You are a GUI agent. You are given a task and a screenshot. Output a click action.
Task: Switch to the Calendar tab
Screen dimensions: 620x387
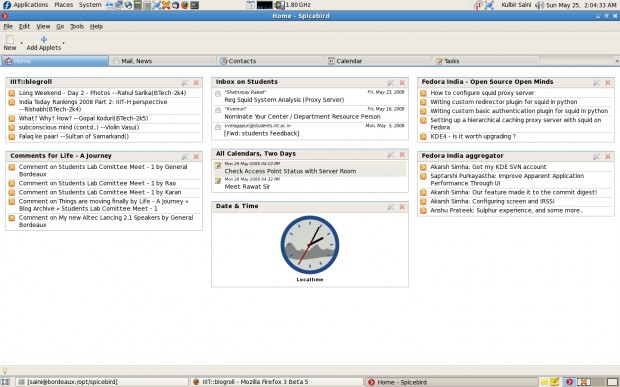[x=378, y=61]
